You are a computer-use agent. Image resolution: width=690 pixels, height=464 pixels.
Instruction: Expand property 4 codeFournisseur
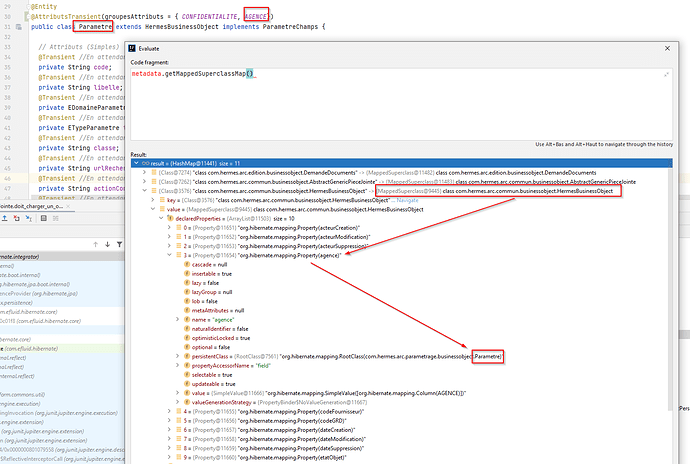[169, 412]
